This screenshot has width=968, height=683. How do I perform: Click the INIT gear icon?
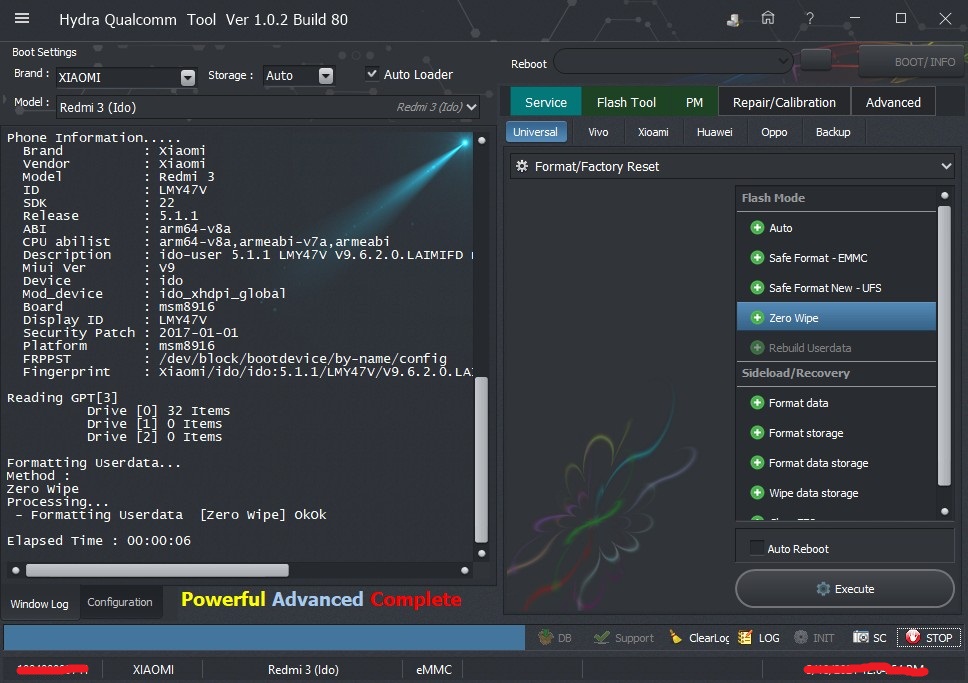point(801,637)
